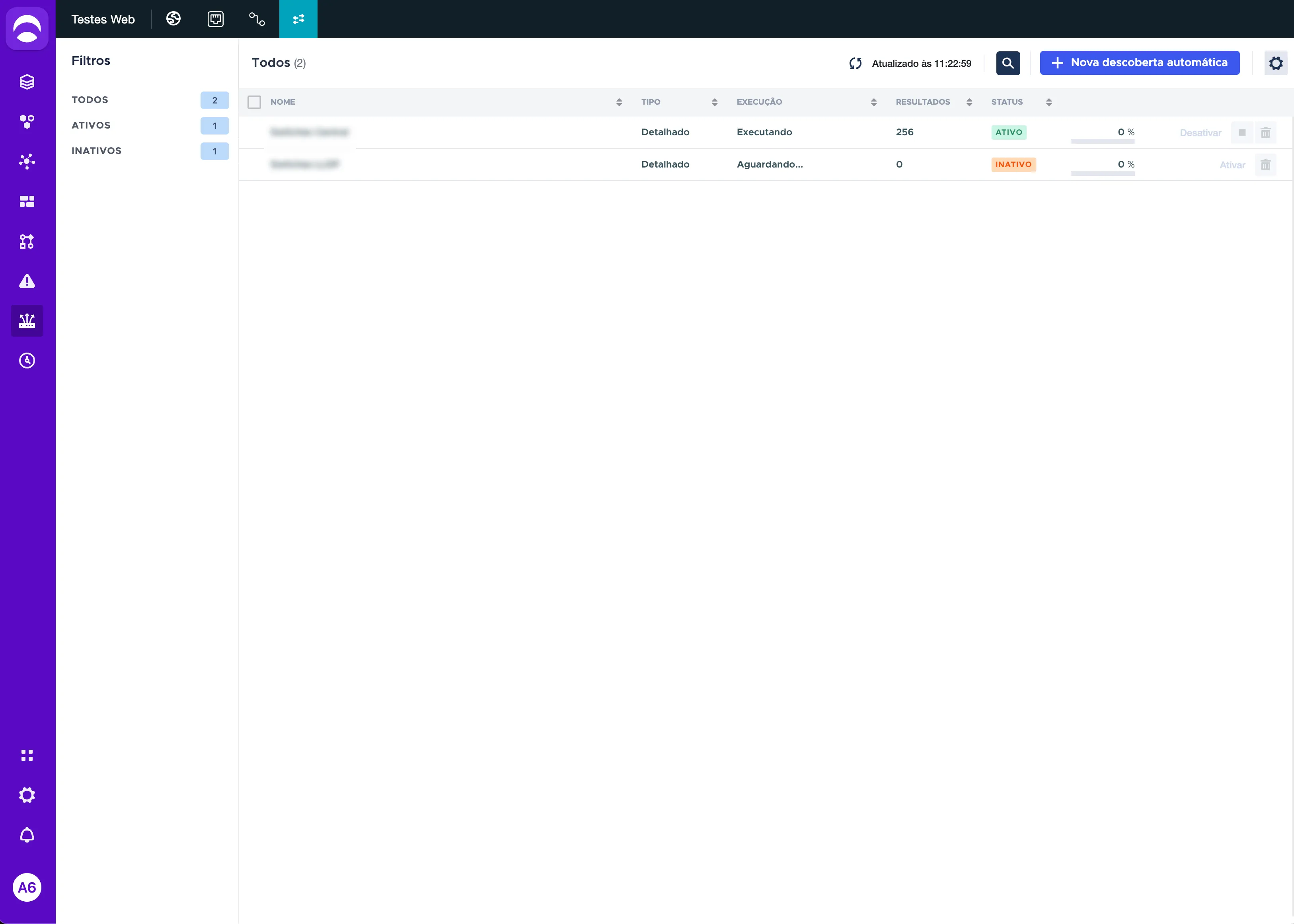Toggle the select-all checkbox in header
The height and width of the screenshot is (924, 1294).
point(254,102)
